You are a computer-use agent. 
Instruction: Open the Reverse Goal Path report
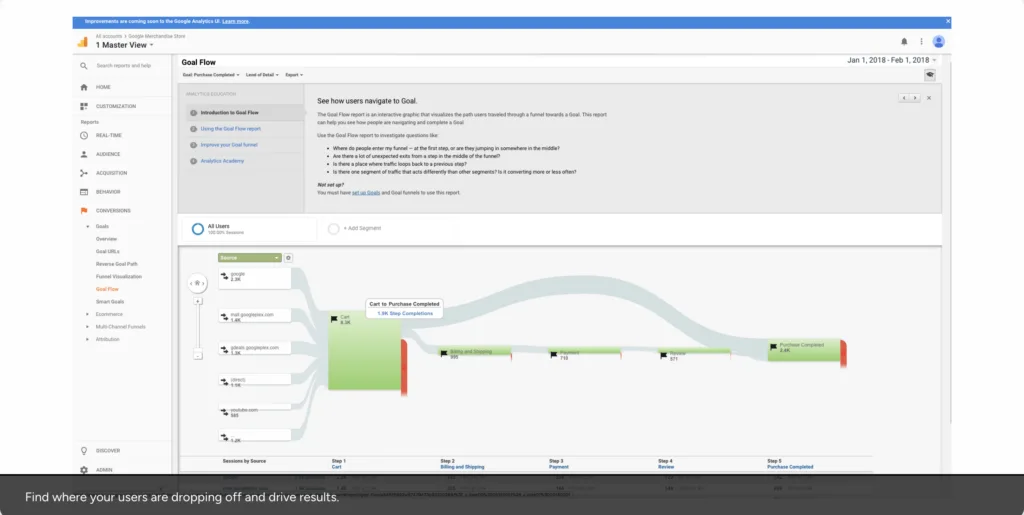coord(117,264)
